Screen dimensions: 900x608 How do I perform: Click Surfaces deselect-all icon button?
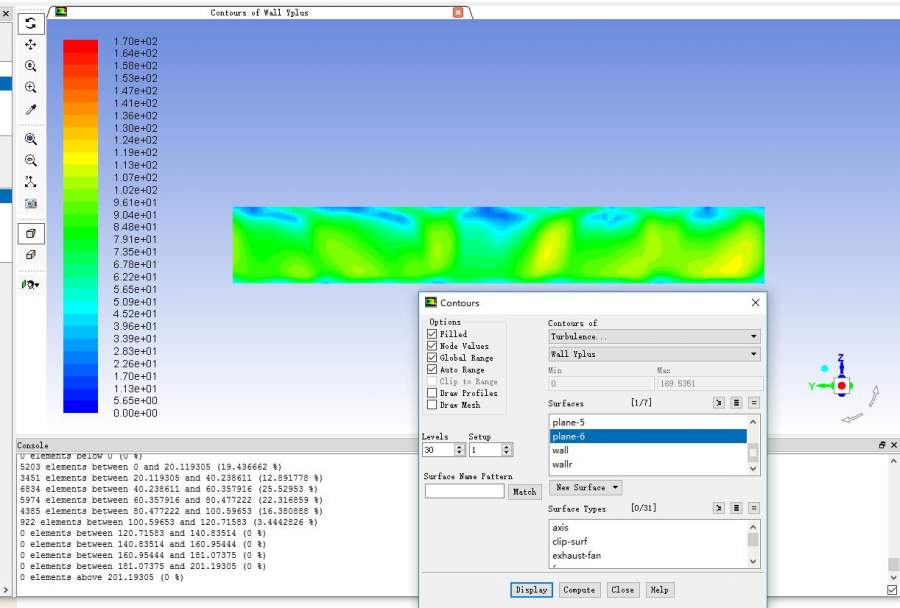coord(754,403)
